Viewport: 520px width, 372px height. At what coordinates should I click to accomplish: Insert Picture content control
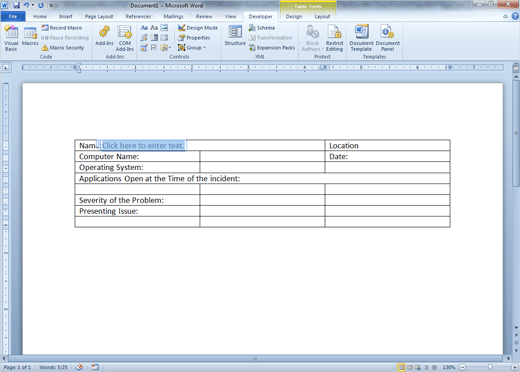click(x=164, y=28)
